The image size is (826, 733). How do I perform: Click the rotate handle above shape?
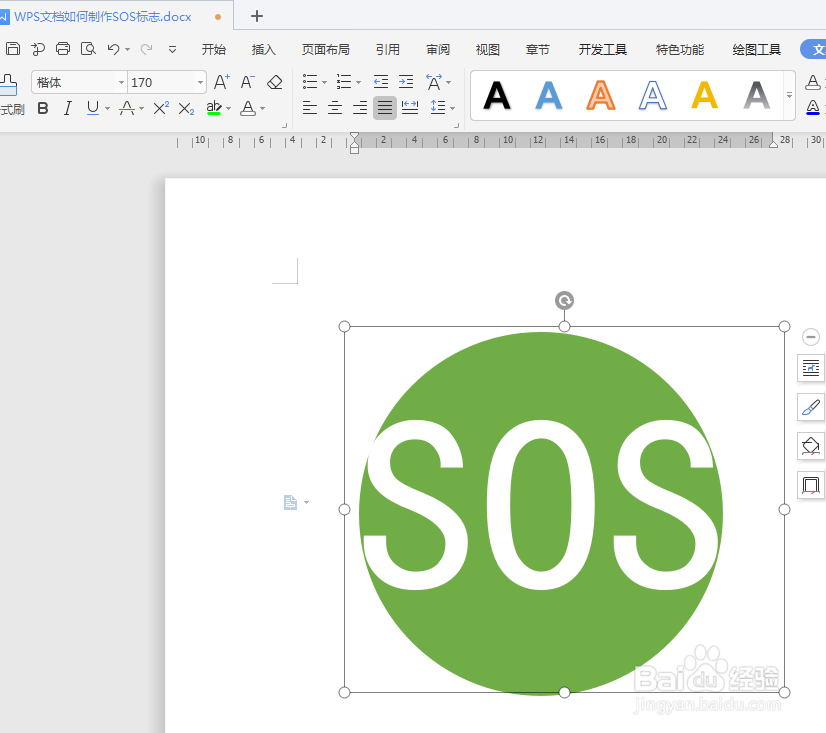tap(564, 301)
